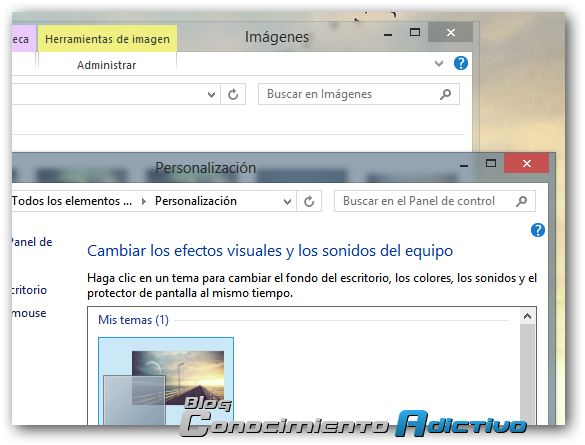Screen dimensions: 585x445
Task: Maximize the Personalización window
Action: [491, 163]
